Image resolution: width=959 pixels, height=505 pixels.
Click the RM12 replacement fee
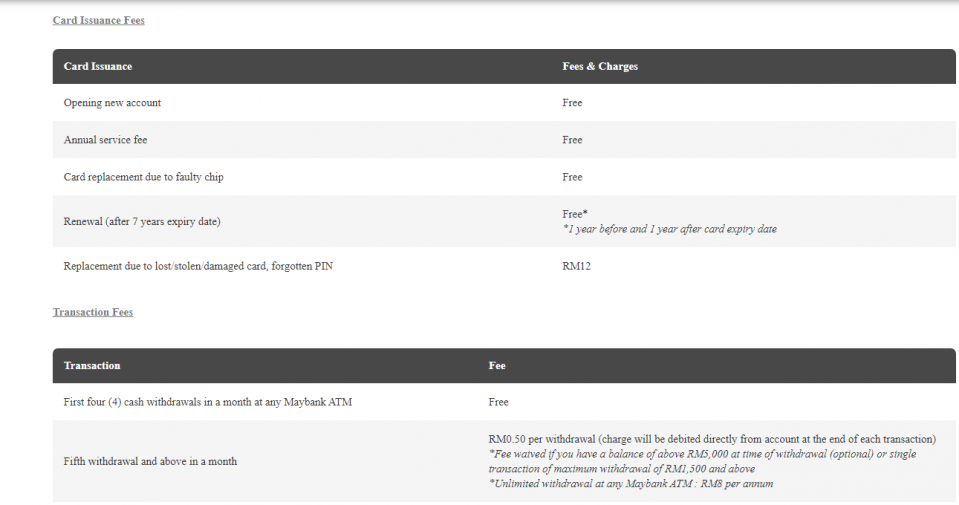[577, 266]
